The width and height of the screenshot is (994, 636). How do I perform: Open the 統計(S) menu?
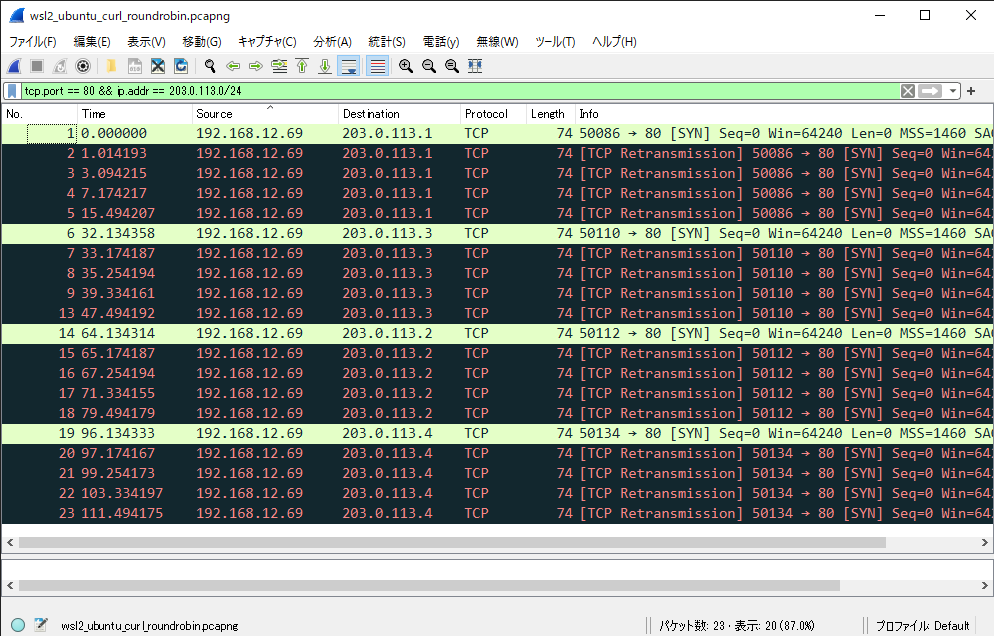click(387, 42)
